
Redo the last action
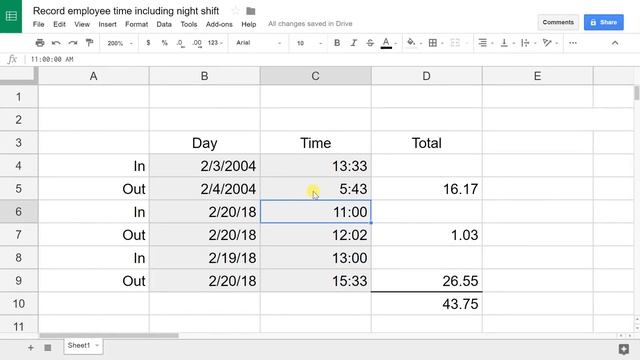click(73, 42)
